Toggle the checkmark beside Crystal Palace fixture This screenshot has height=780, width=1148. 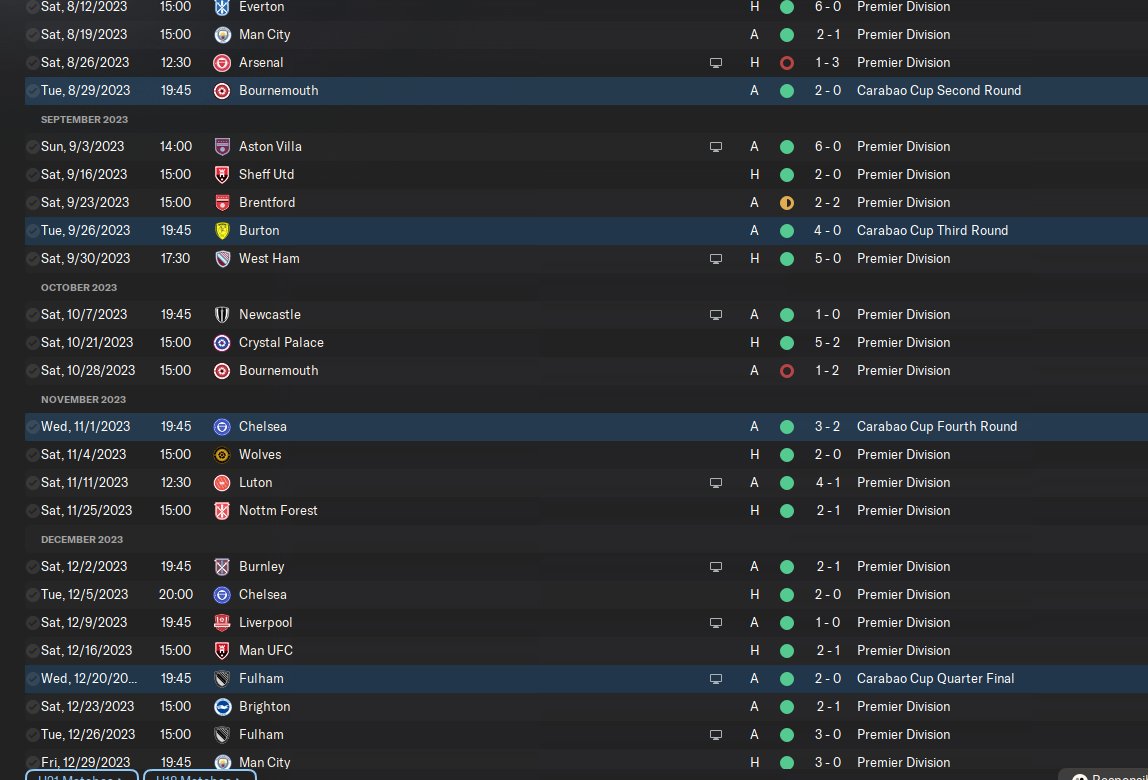click(x=32, y=342)
